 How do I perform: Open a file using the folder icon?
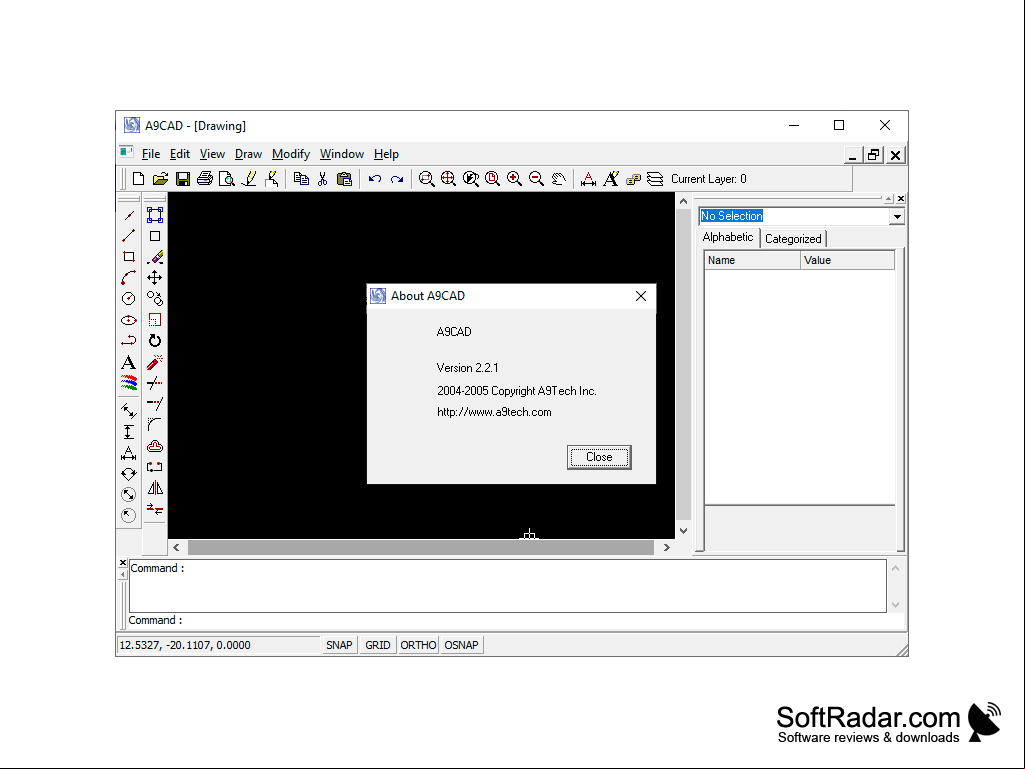tap(160, 179)
